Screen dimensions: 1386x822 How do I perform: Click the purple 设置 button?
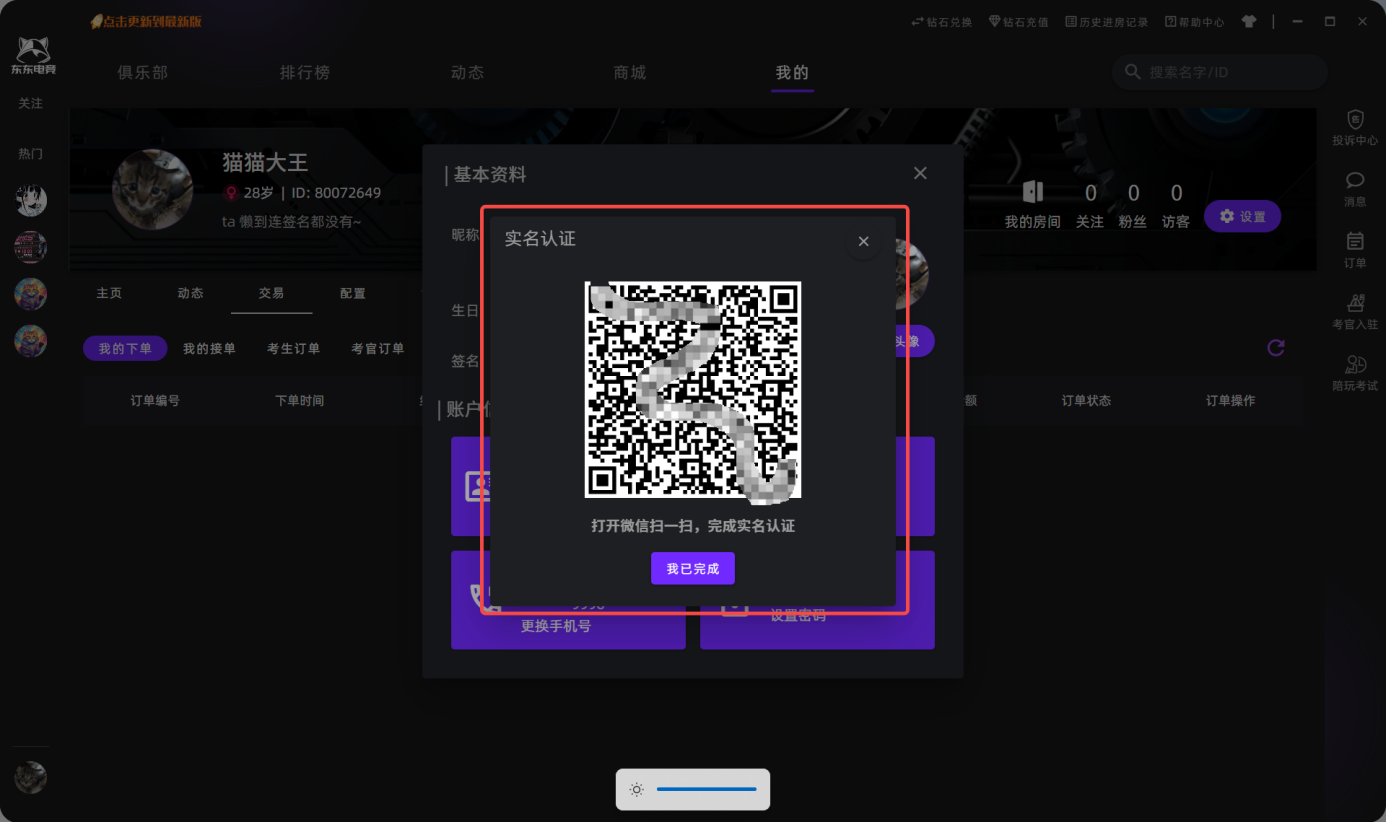coord(1242,216)
